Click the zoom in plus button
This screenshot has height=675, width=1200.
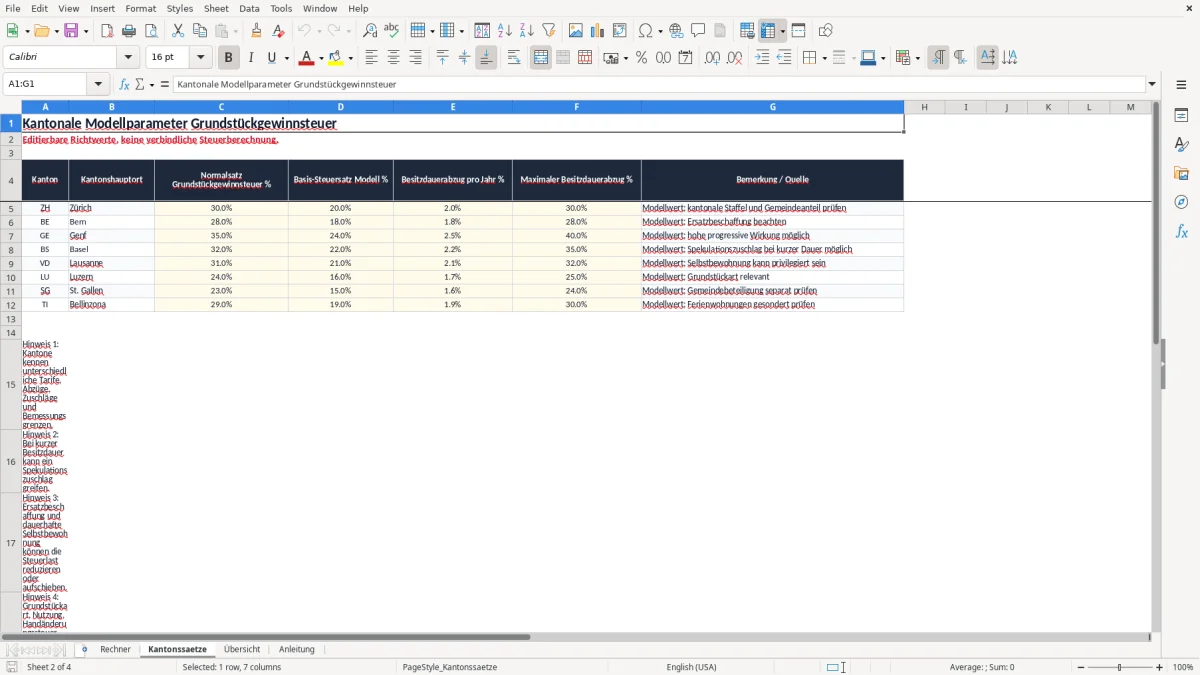(1160, 667)
